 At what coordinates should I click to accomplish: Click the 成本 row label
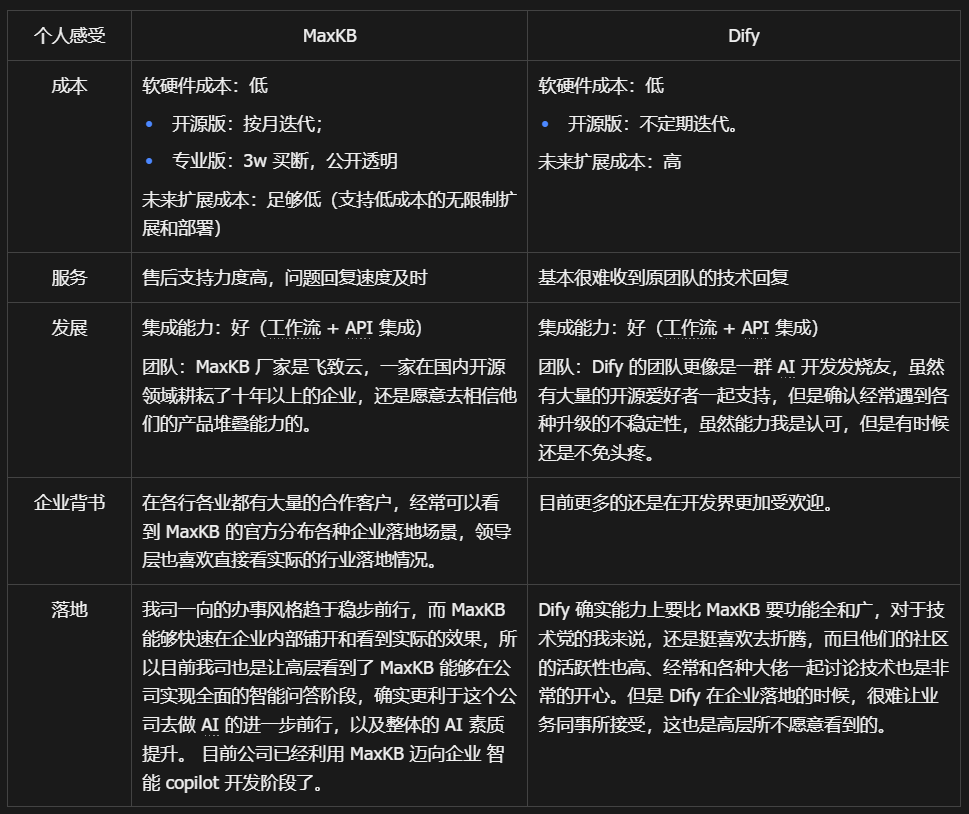click(x=69, y=86)
